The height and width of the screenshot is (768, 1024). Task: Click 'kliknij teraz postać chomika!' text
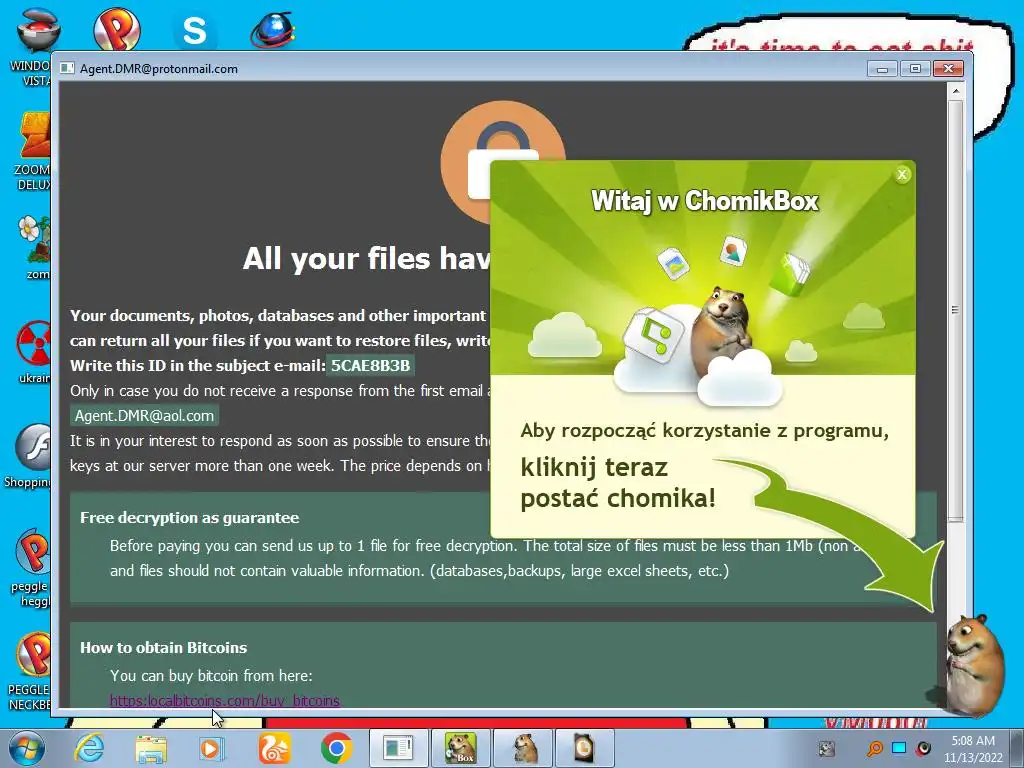tap(618, 483)
